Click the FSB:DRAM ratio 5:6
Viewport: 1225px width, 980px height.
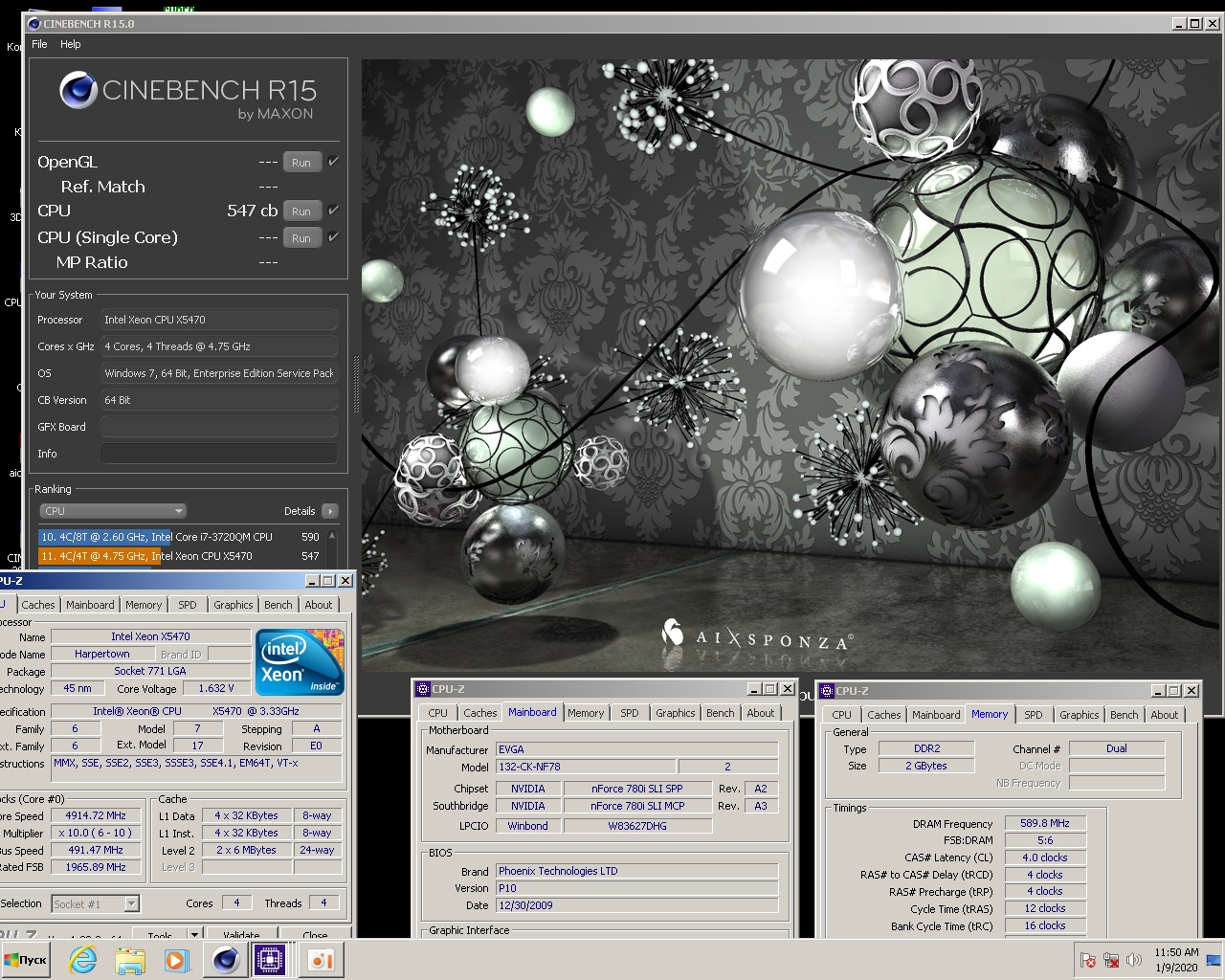point(1045,840)
